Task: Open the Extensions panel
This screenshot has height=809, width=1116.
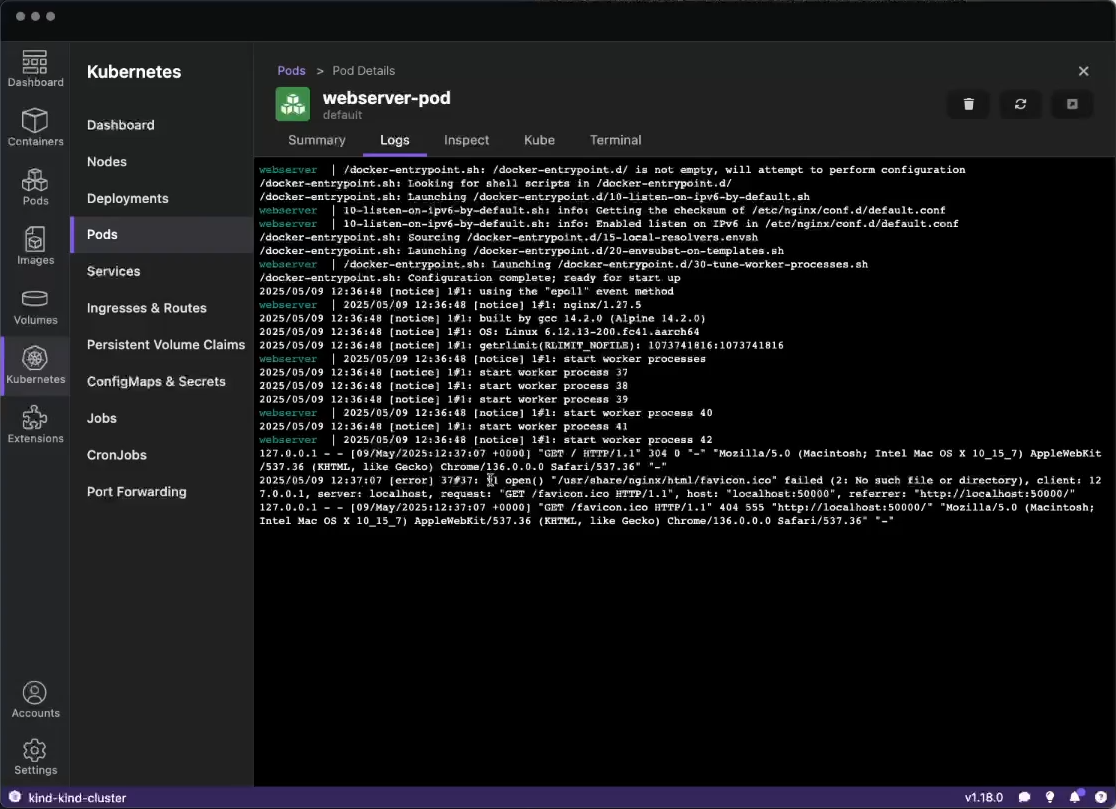Action: [x=35, y=424]
